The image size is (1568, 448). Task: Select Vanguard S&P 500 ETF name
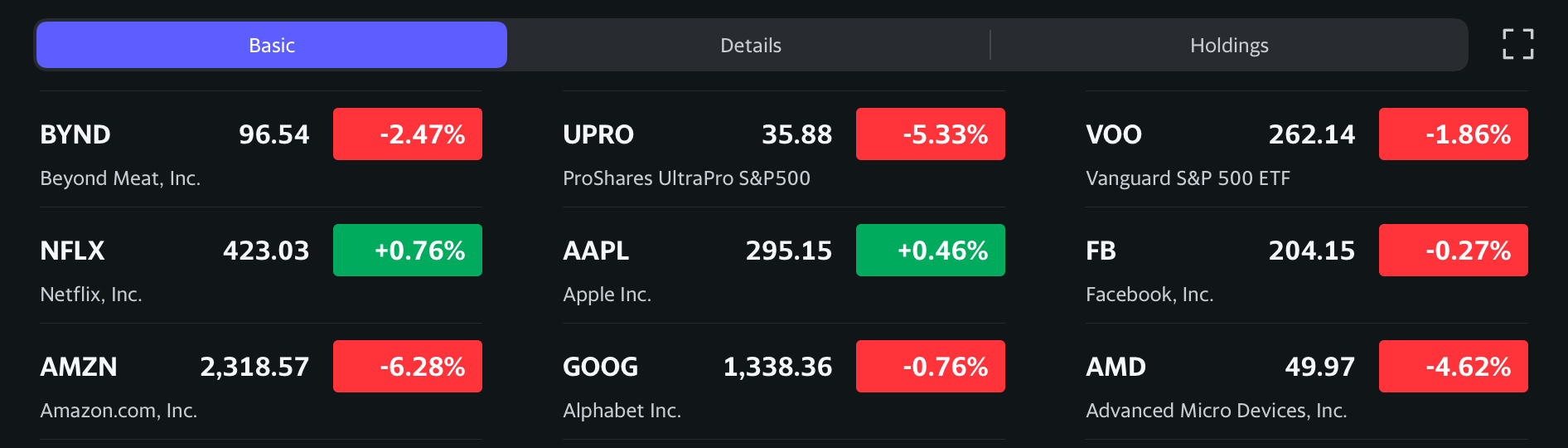[x=1188, y=178]
